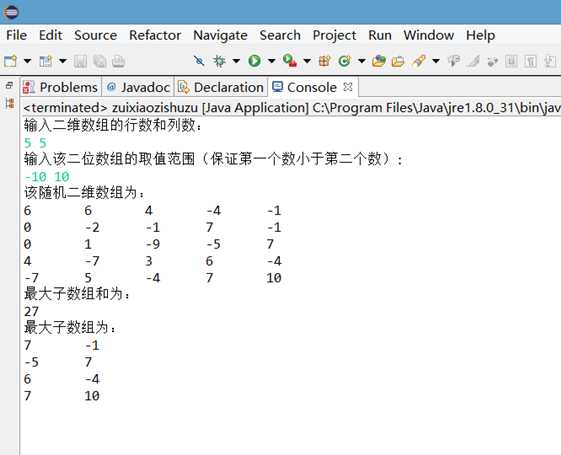Expand the Run dropdown arrow
Image resolution: width=561 pixels, height=455 pixels.
tap(272, 61)
